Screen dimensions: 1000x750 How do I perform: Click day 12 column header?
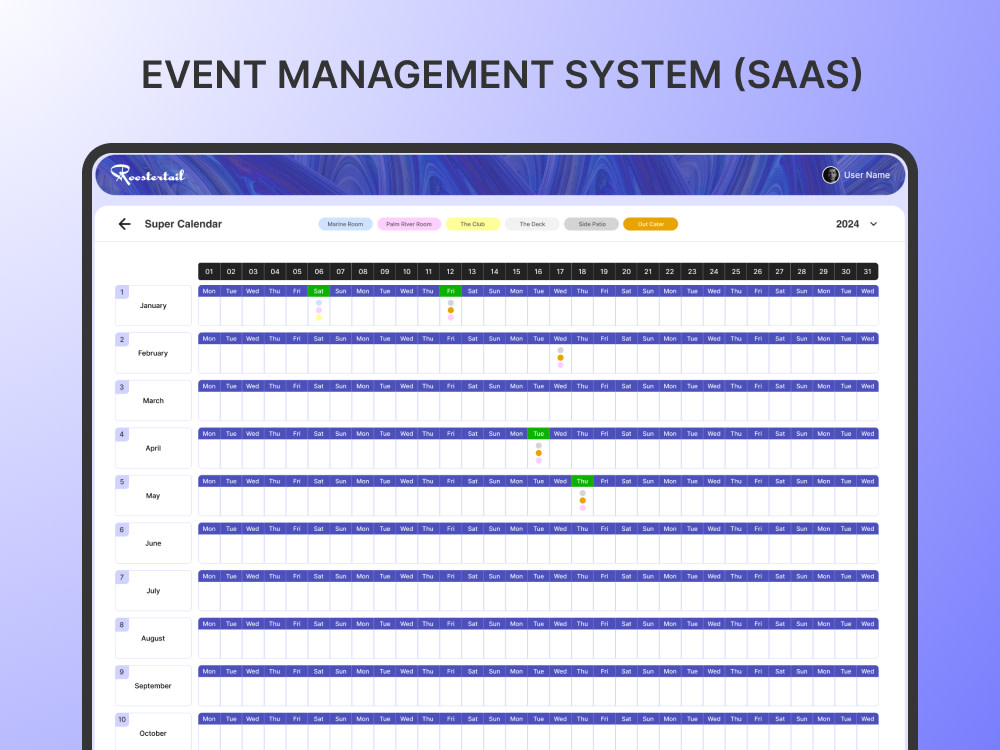[x=450, y=272]
